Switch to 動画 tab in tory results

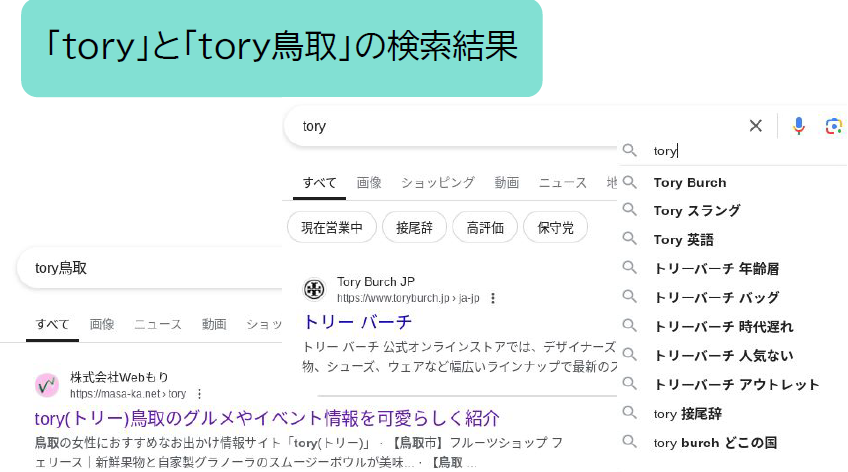click(x=506, y=183)
